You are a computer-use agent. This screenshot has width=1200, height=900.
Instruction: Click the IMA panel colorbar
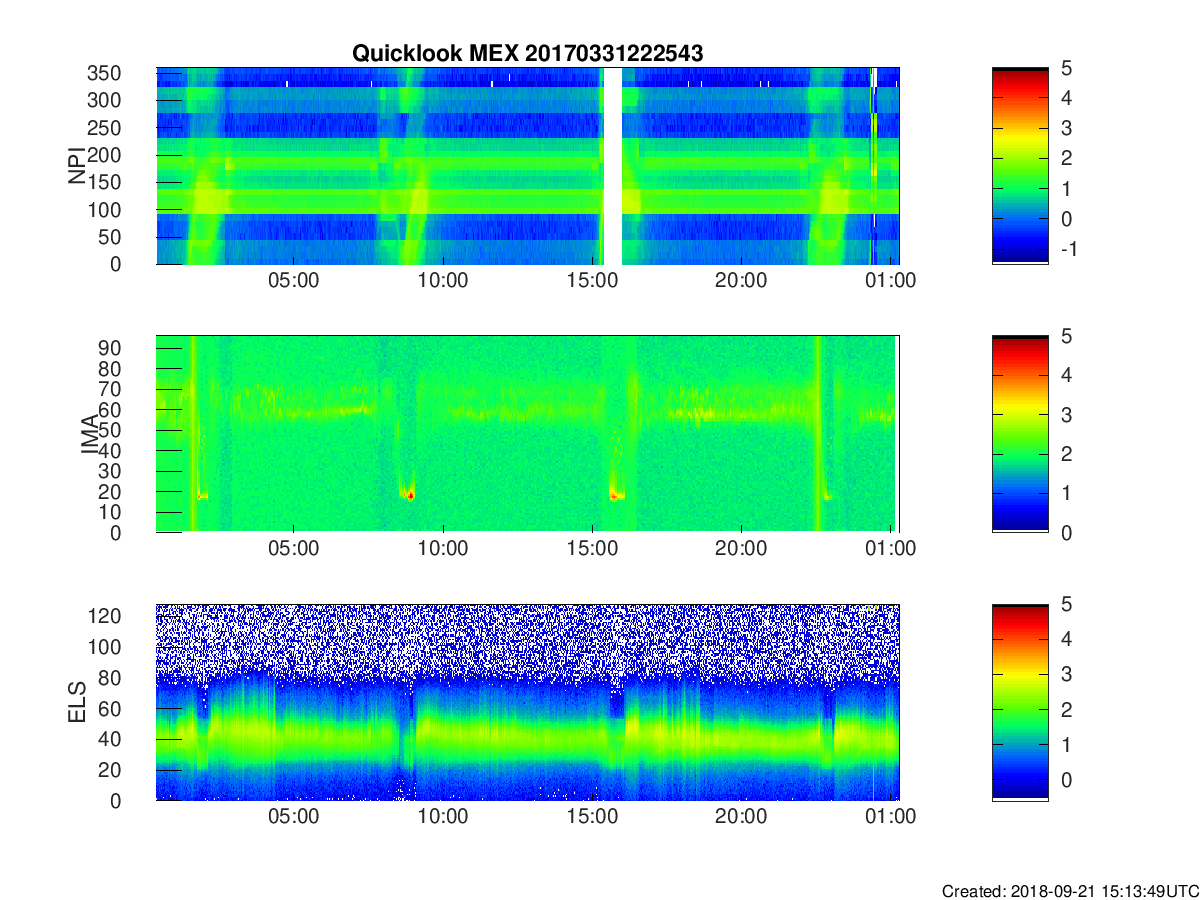[1020, 434]
